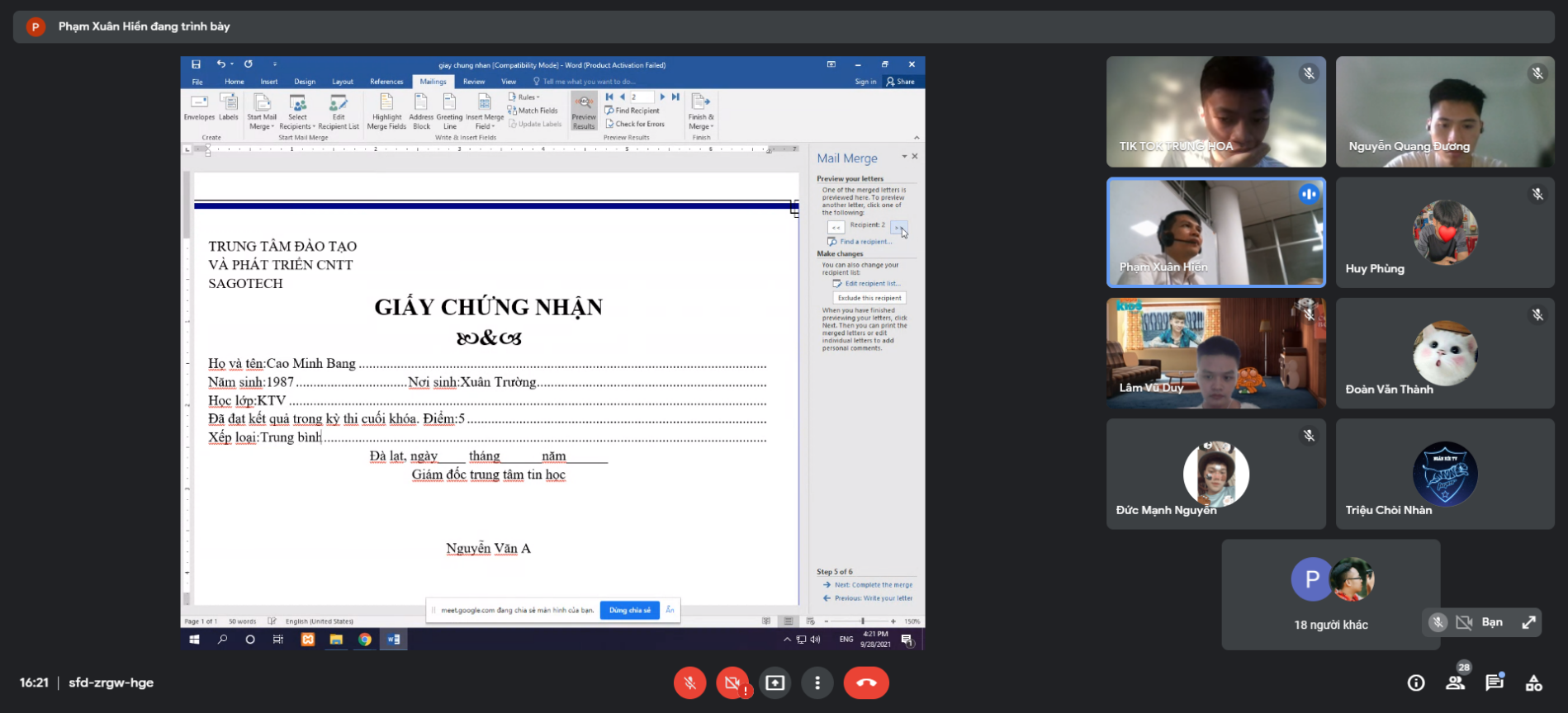Click the Greeting Line icon
Screen dimensions: 1568x713
[x=449, y=111]
